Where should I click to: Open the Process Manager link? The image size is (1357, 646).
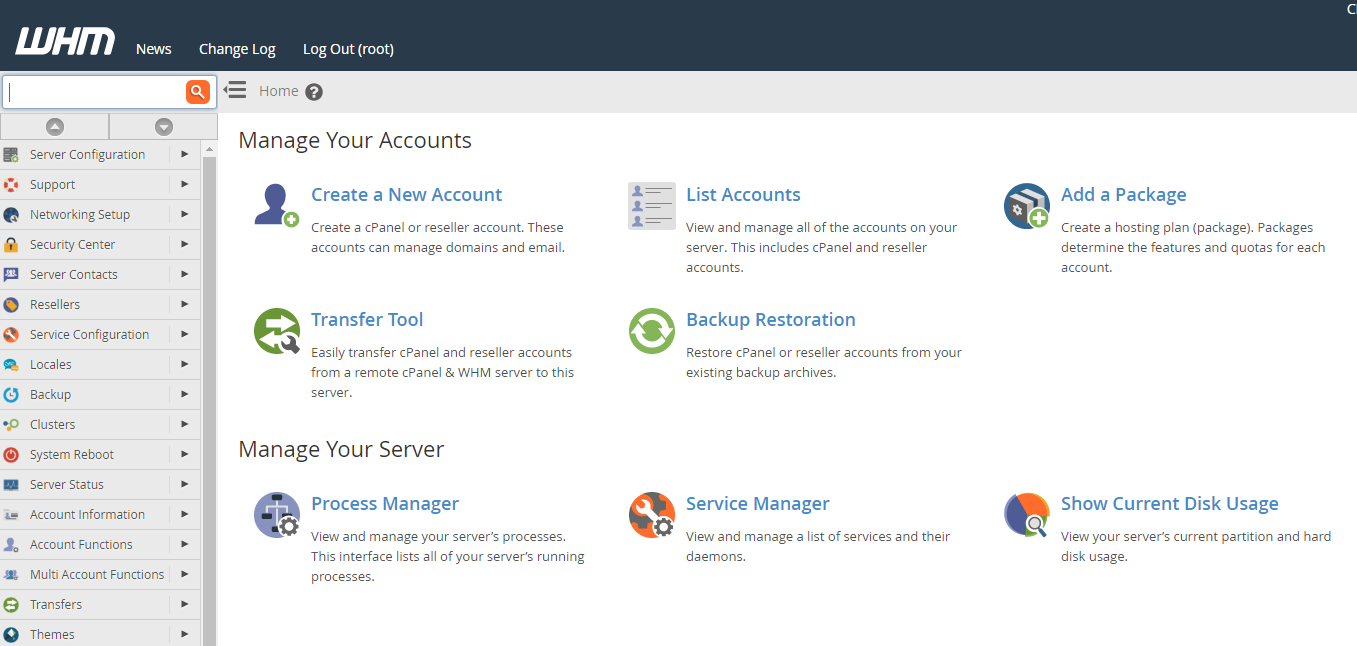pos(385,504)
